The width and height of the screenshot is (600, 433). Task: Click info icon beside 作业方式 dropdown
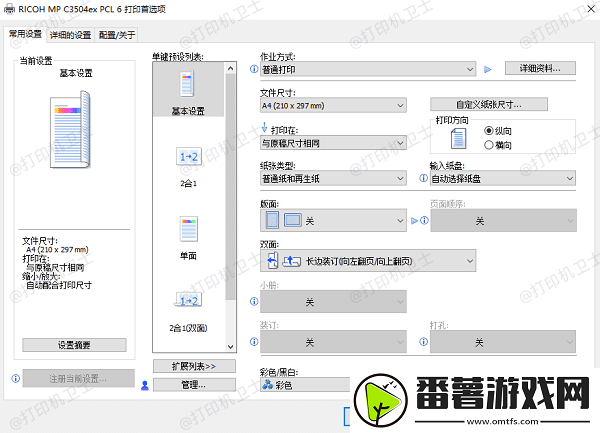tap(254, 69)
